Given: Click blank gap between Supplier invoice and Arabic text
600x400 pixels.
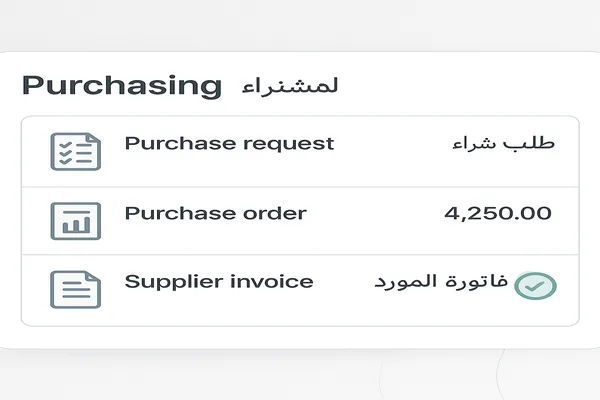Looking at the screenshot, I should [342, 283].
